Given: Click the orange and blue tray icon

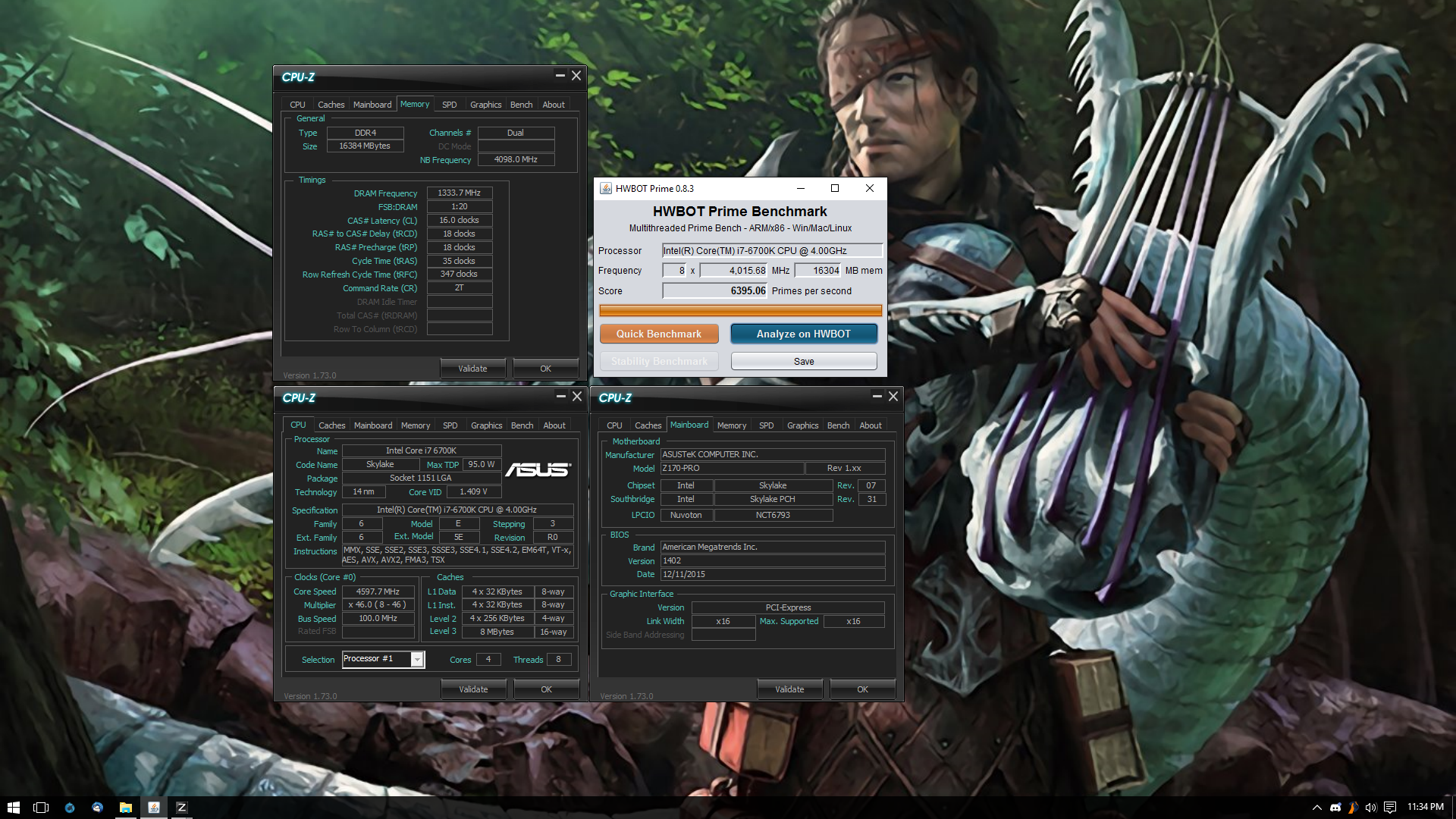Looking at the screenshot, I should 1353,808.
